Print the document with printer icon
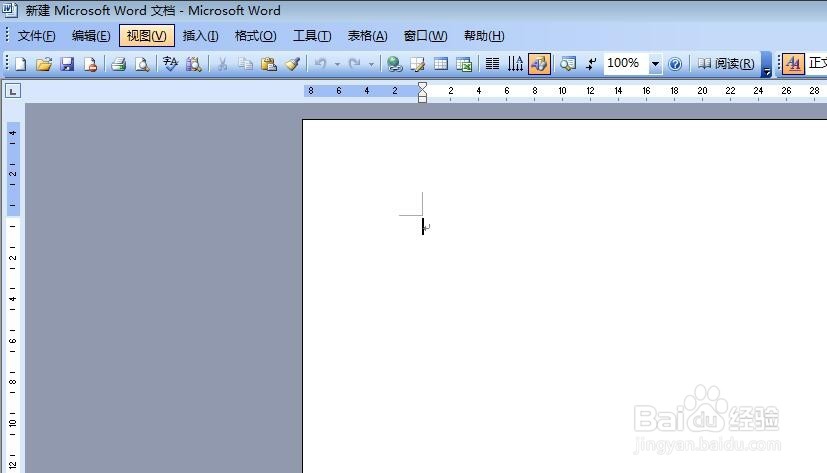The height and width of the screenshot is (473, 827). click(119, 64)
